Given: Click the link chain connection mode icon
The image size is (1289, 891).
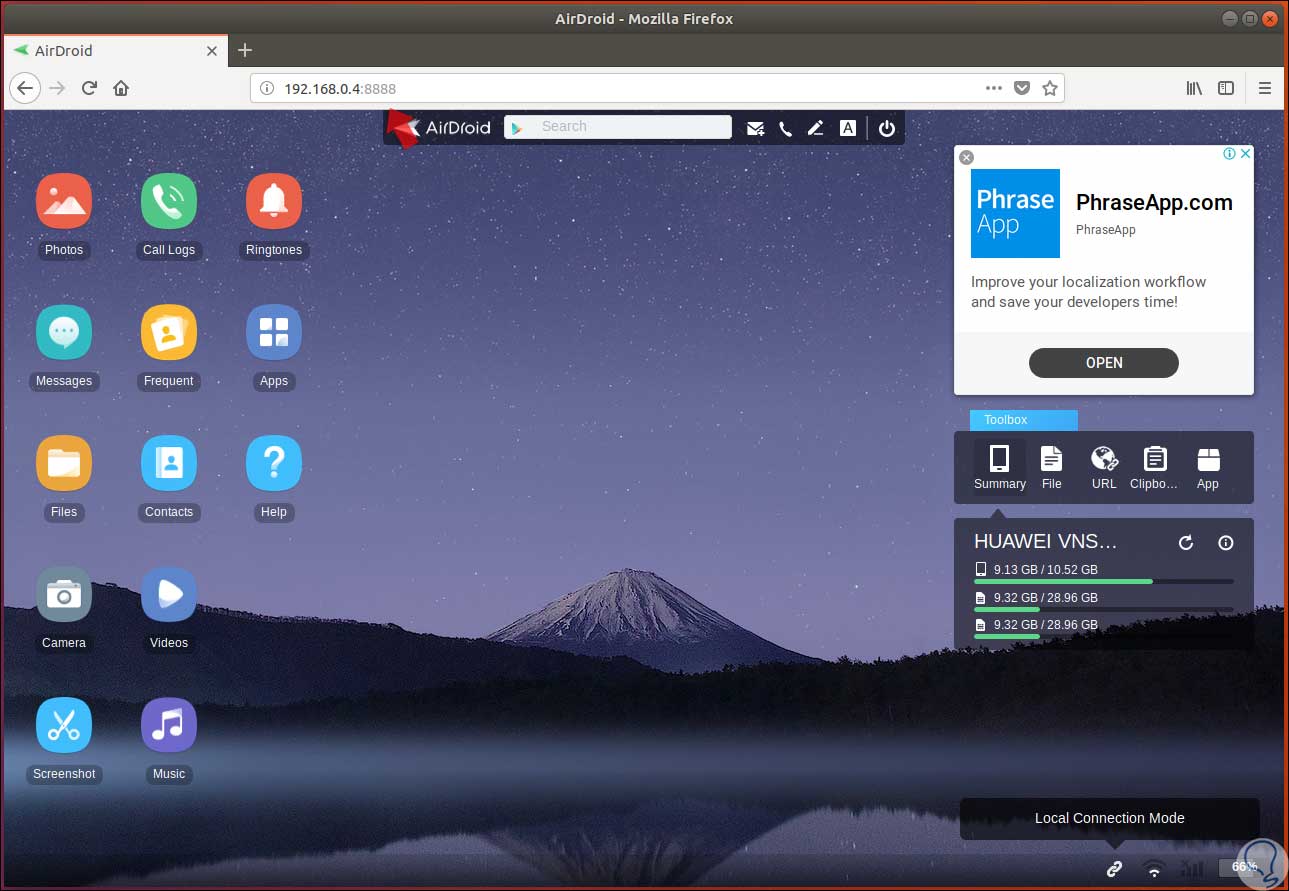Looking at the screenshot, I should pos(1114,868).
